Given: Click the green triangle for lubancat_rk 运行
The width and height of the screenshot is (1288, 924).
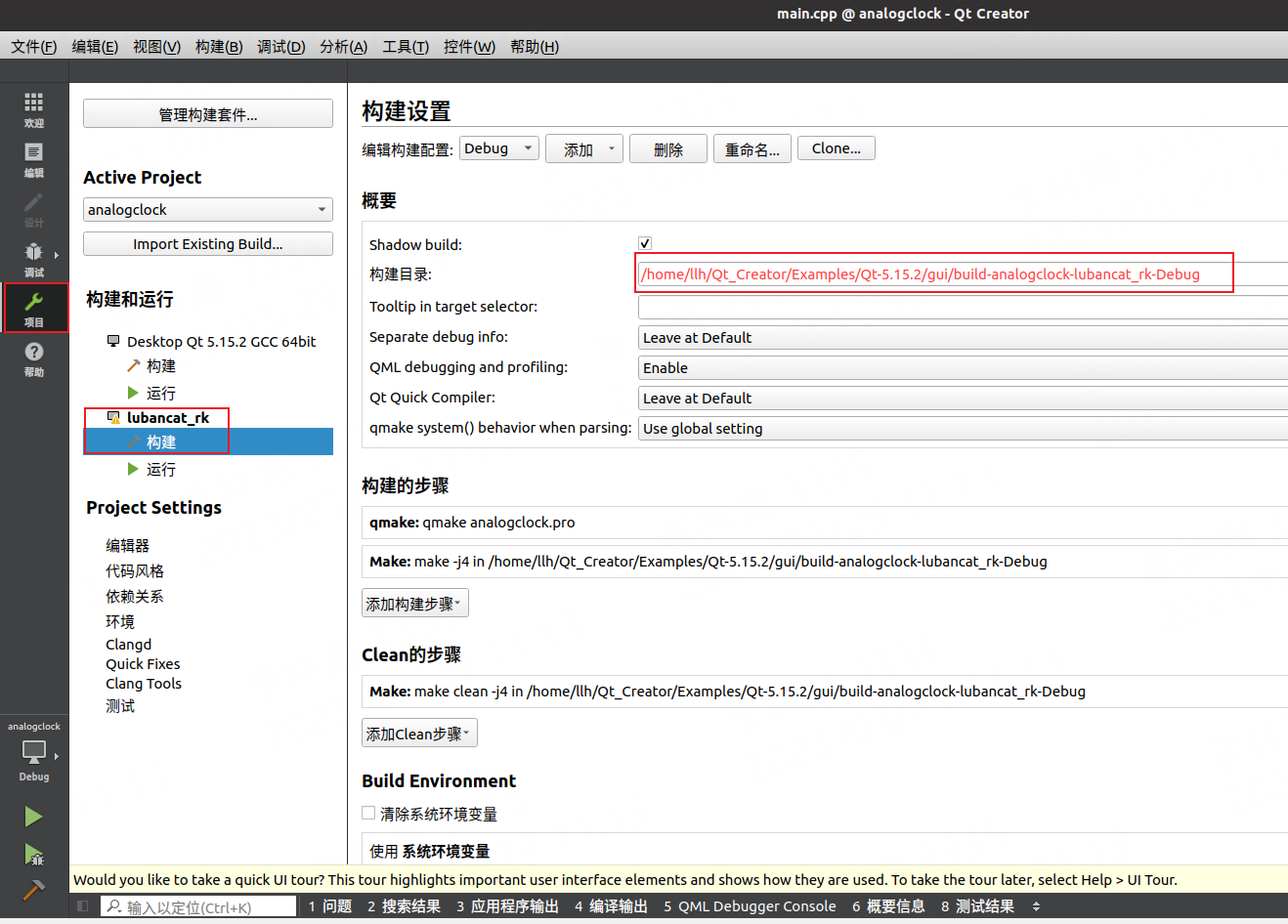Looking at the screenshot, I should [x=133, y=469].
